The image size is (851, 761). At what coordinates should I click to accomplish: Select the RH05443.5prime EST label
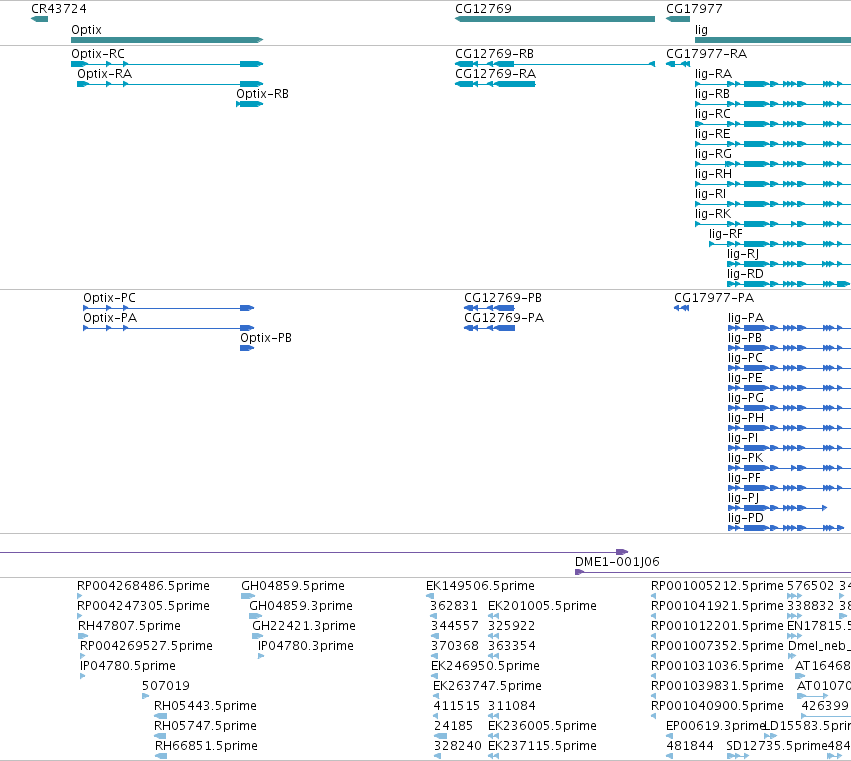tap(205, 706)
